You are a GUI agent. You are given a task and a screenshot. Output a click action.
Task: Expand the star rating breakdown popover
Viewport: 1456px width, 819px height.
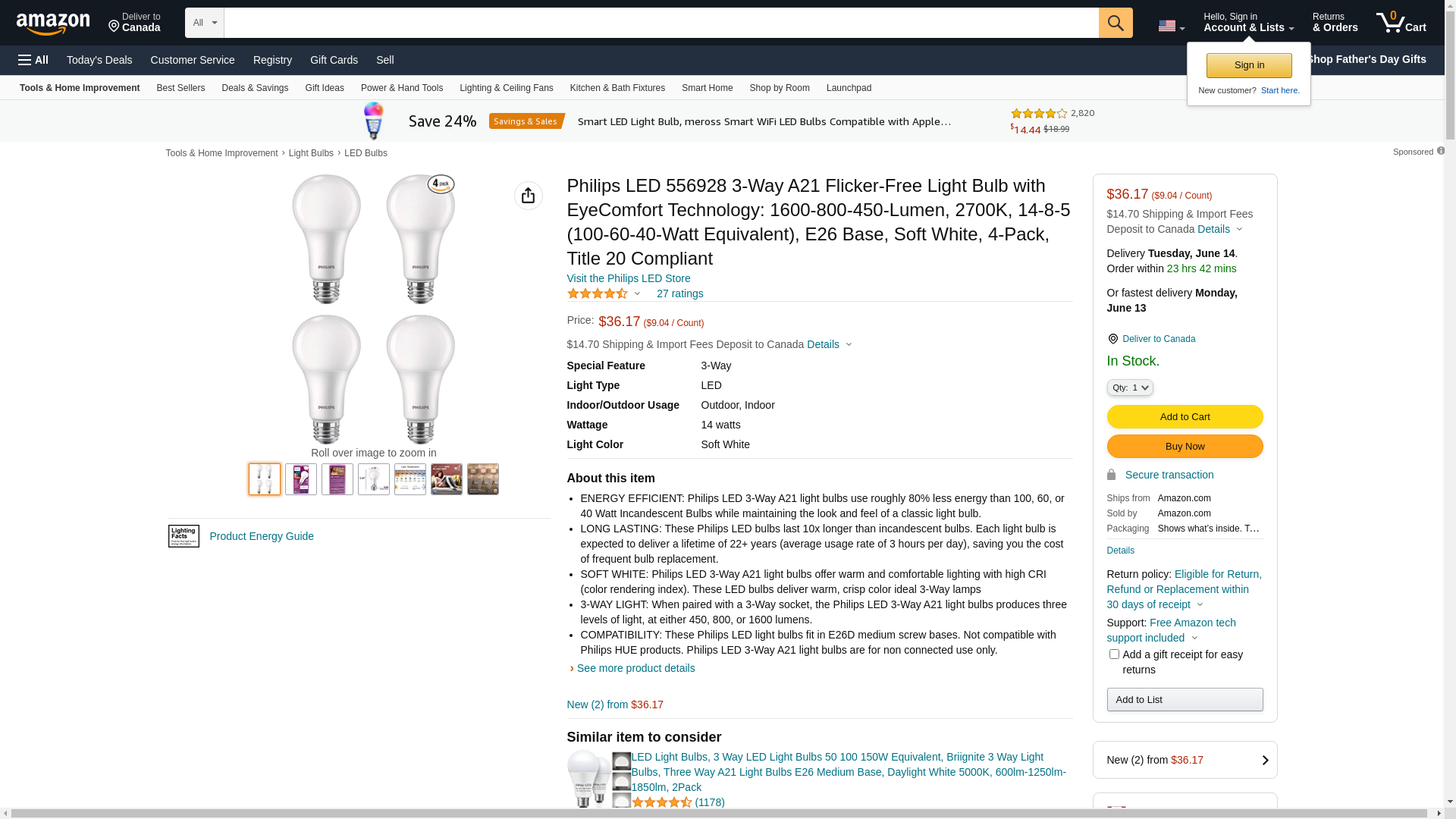tap(637, 293)
